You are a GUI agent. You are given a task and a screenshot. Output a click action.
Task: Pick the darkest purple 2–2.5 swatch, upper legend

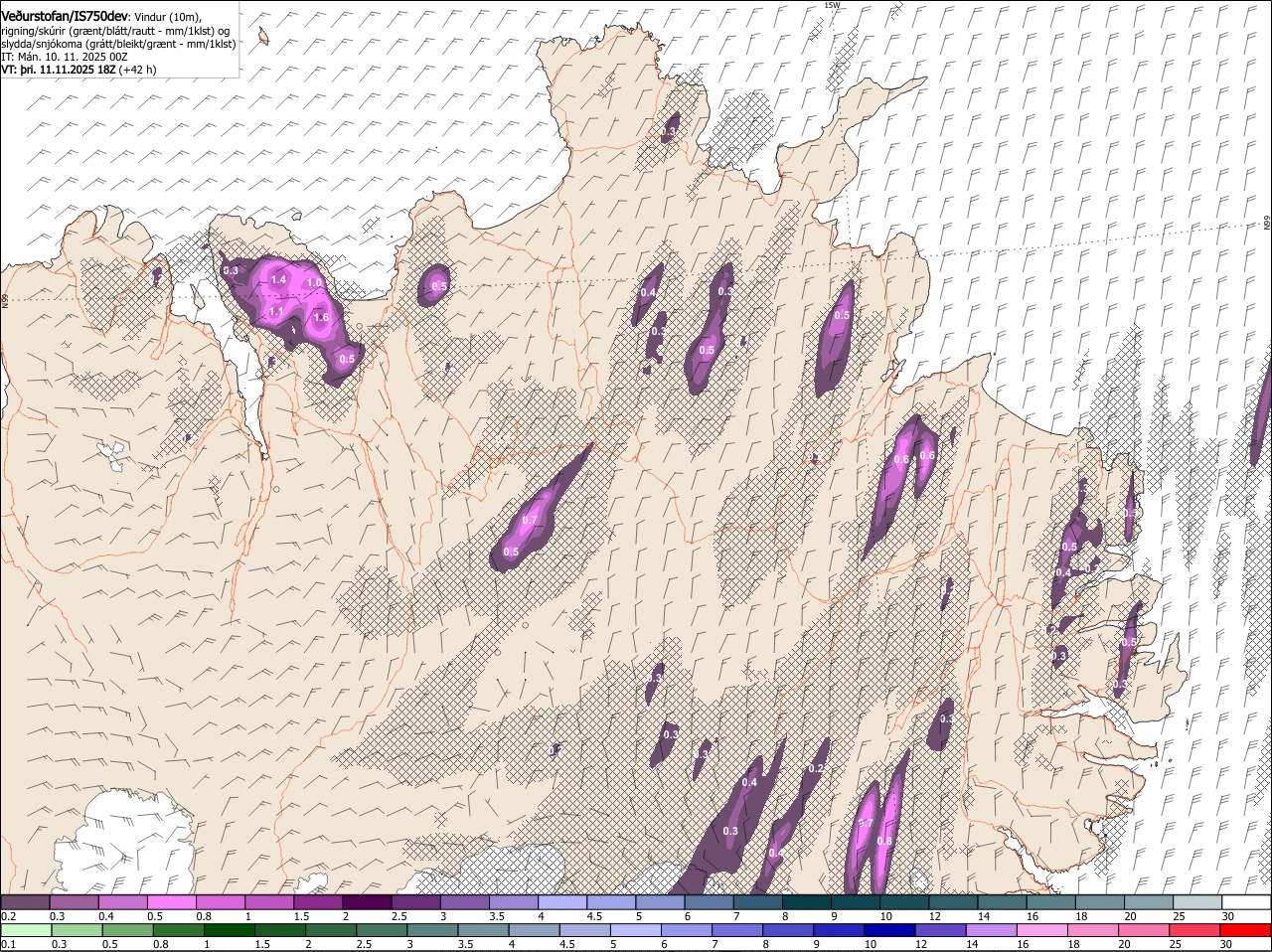[367, 902]
